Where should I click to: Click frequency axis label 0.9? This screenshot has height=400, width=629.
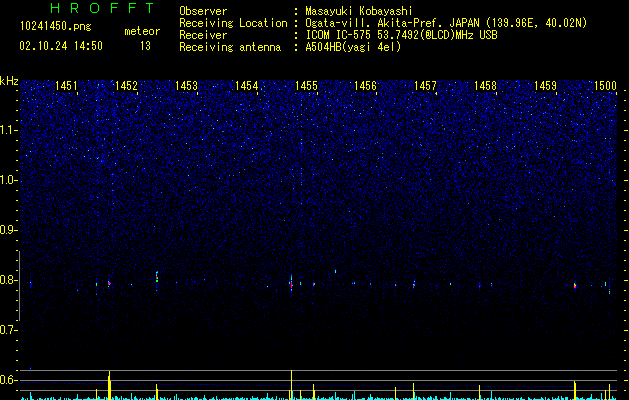pyautogui.click(x=8, y=230)
